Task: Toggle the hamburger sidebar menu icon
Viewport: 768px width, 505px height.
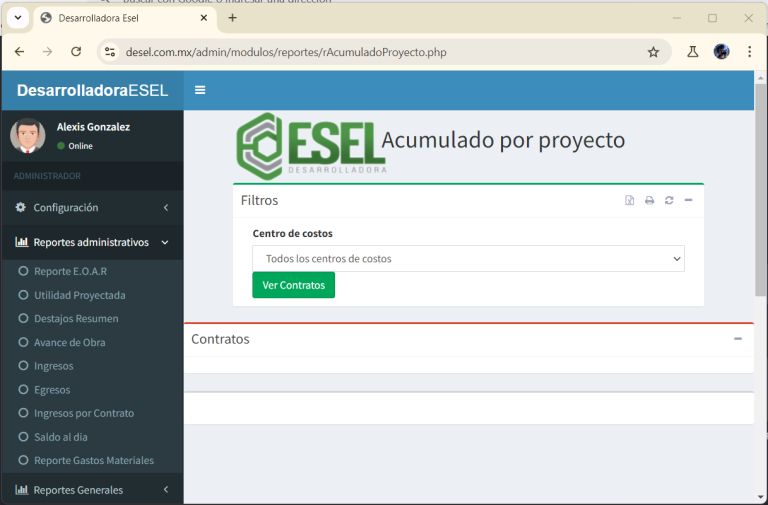Action: (x=200, y=90)
